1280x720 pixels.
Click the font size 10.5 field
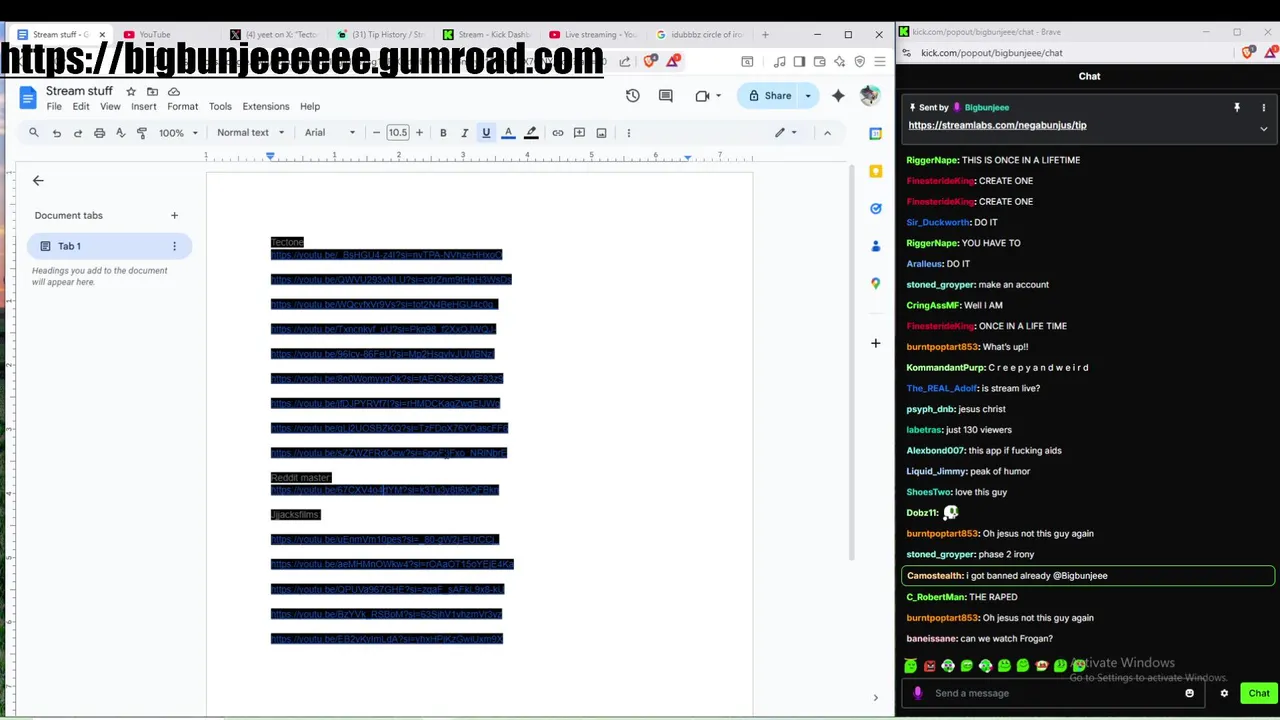click(x=398, y=133)
